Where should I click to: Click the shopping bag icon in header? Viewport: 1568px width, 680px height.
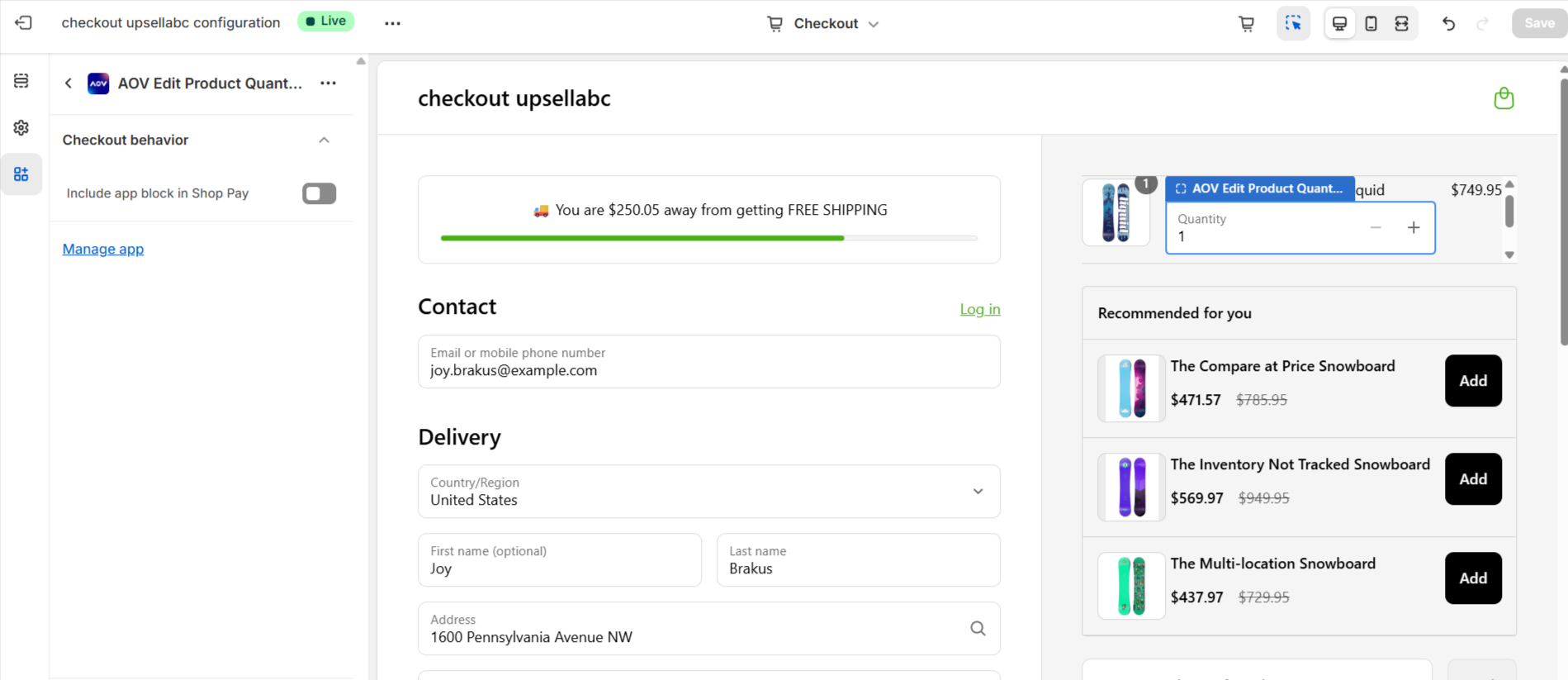click(1504, 99)
